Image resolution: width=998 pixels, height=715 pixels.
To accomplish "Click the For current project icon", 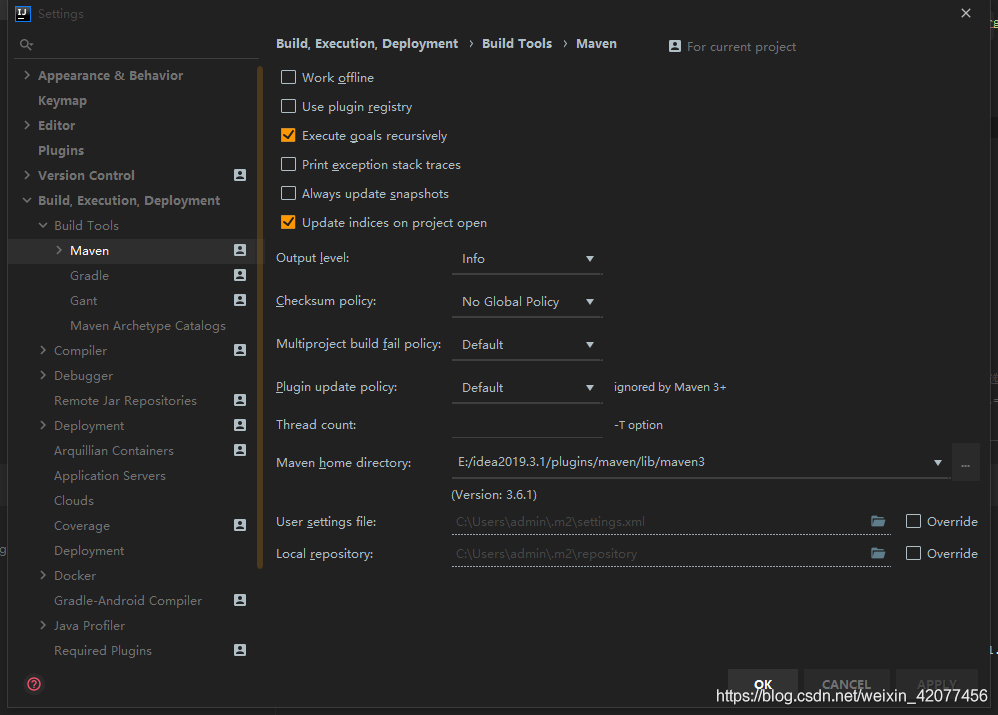I will (x=675, y=46).
